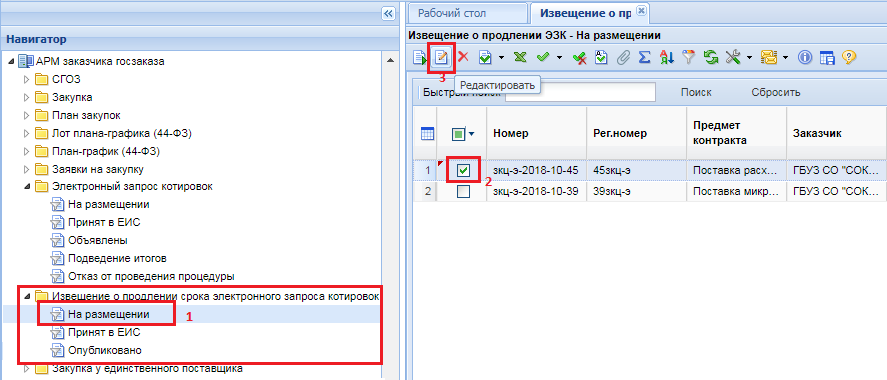The width and height of the screenshot is (887, 380).
Task: Click the yellow envelopes messages icon
Action: (769, 57)
